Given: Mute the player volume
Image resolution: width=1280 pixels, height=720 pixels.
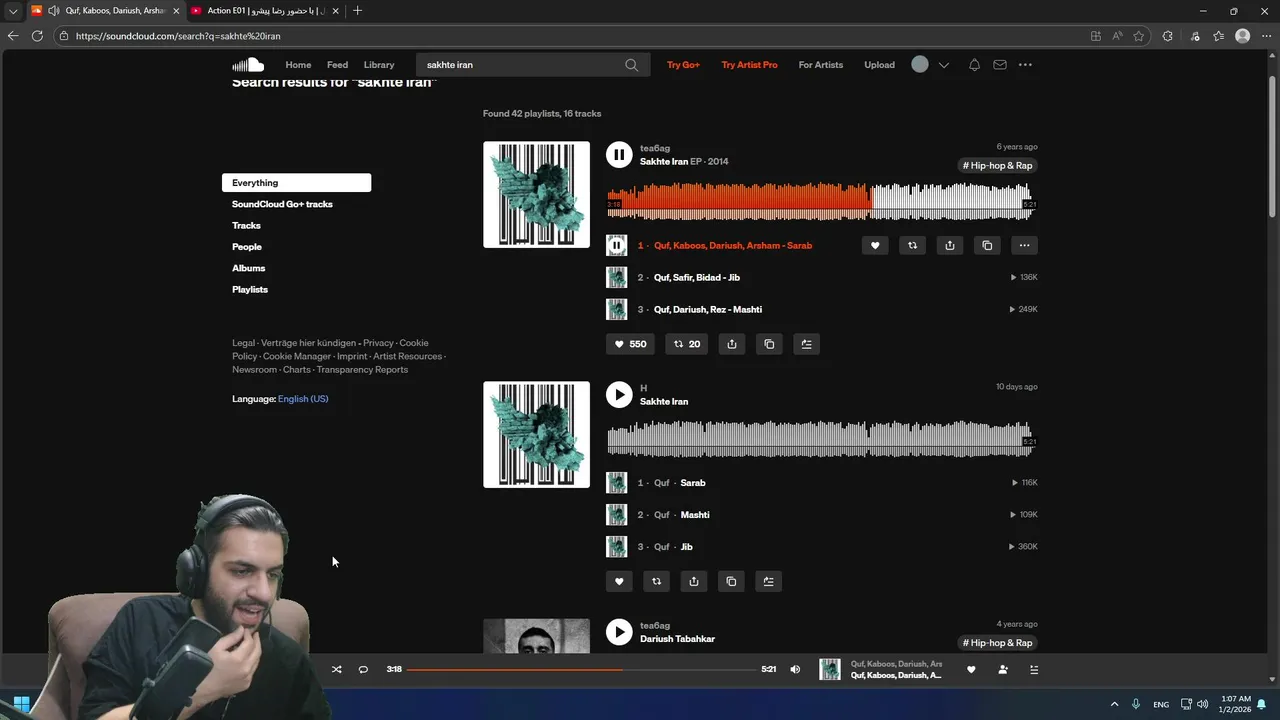Looking at the screenshot, I should (x=795, y=669).
